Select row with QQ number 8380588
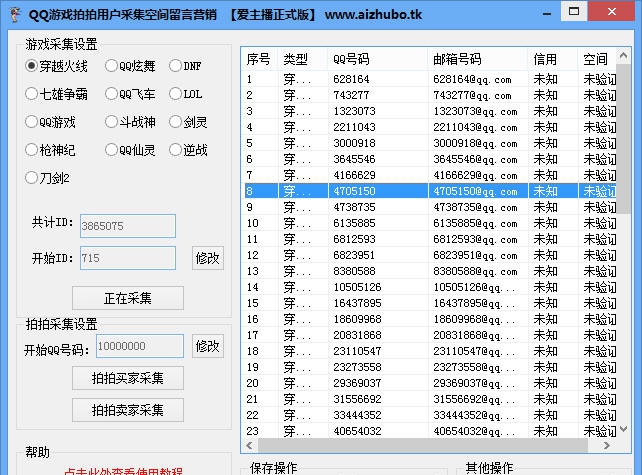The width and height of the screenshot is (642, 475). [x=429, y=271]
